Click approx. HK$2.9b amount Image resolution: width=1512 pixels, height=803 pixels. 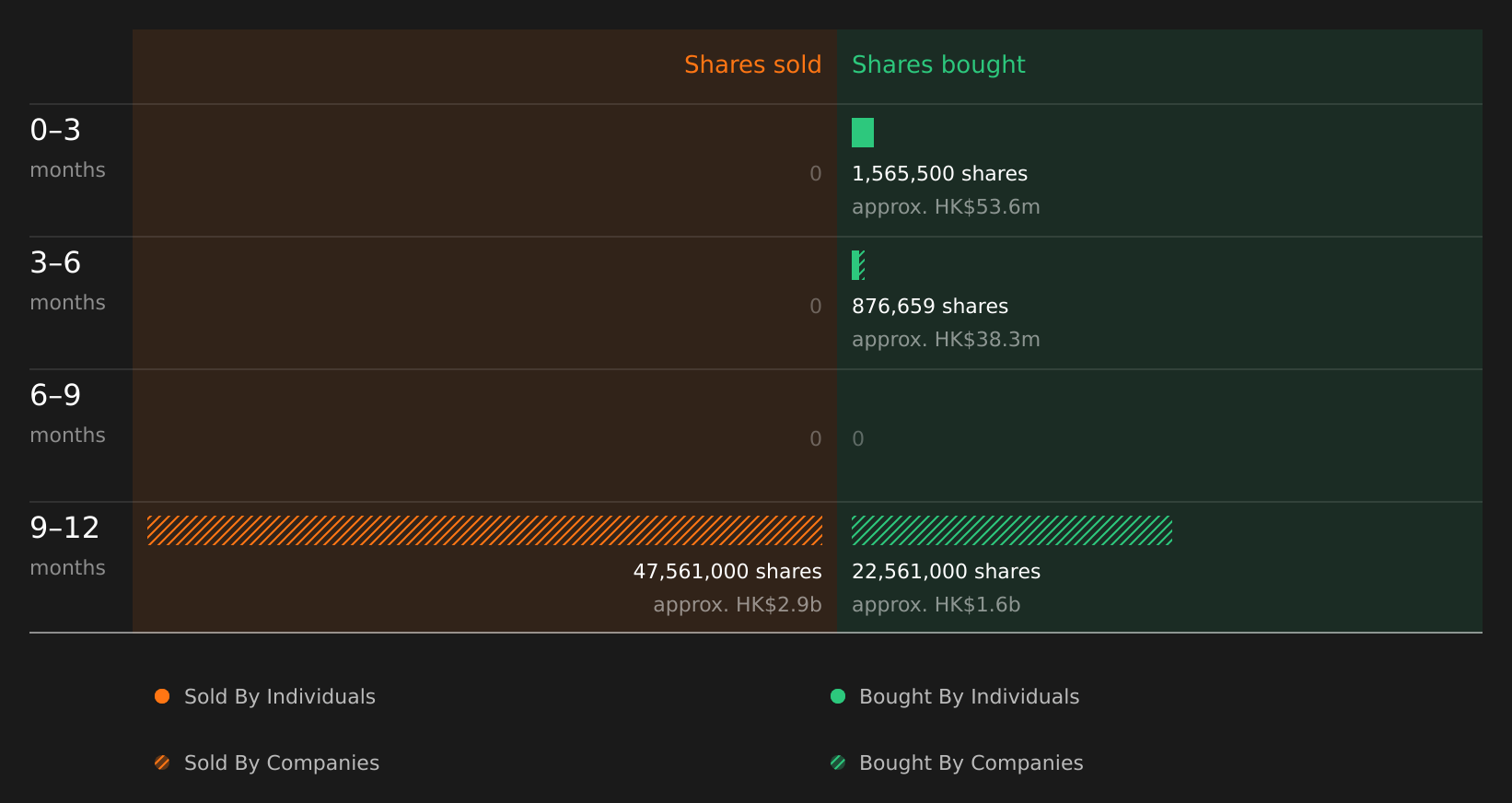point(738,604)
